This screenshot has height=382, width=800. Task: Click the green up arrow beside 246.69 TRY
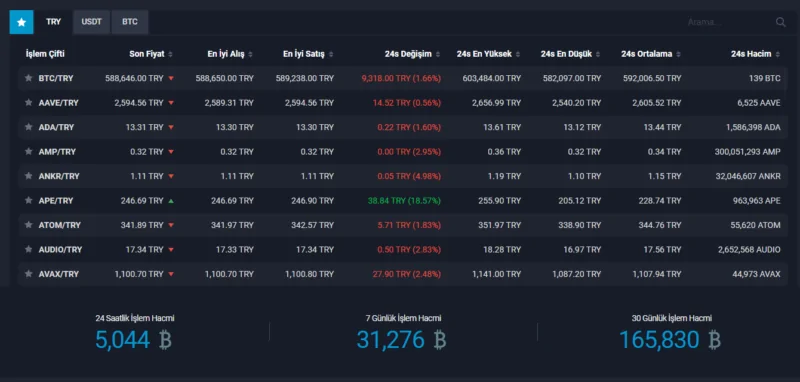point(171,201)
